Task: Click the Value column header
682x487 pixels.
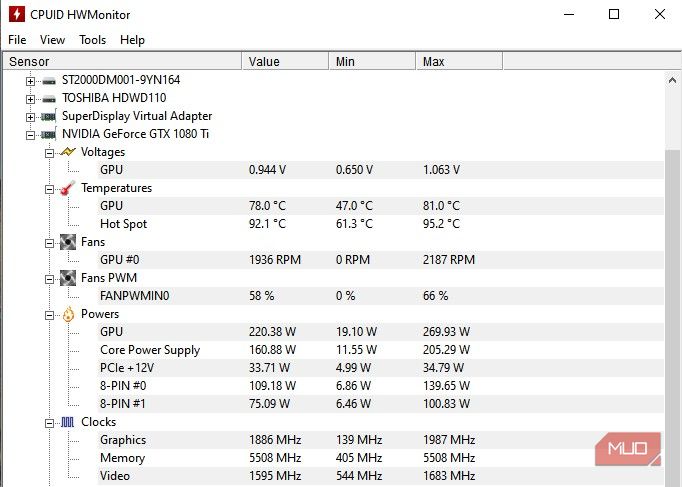Action: (285, 61)
